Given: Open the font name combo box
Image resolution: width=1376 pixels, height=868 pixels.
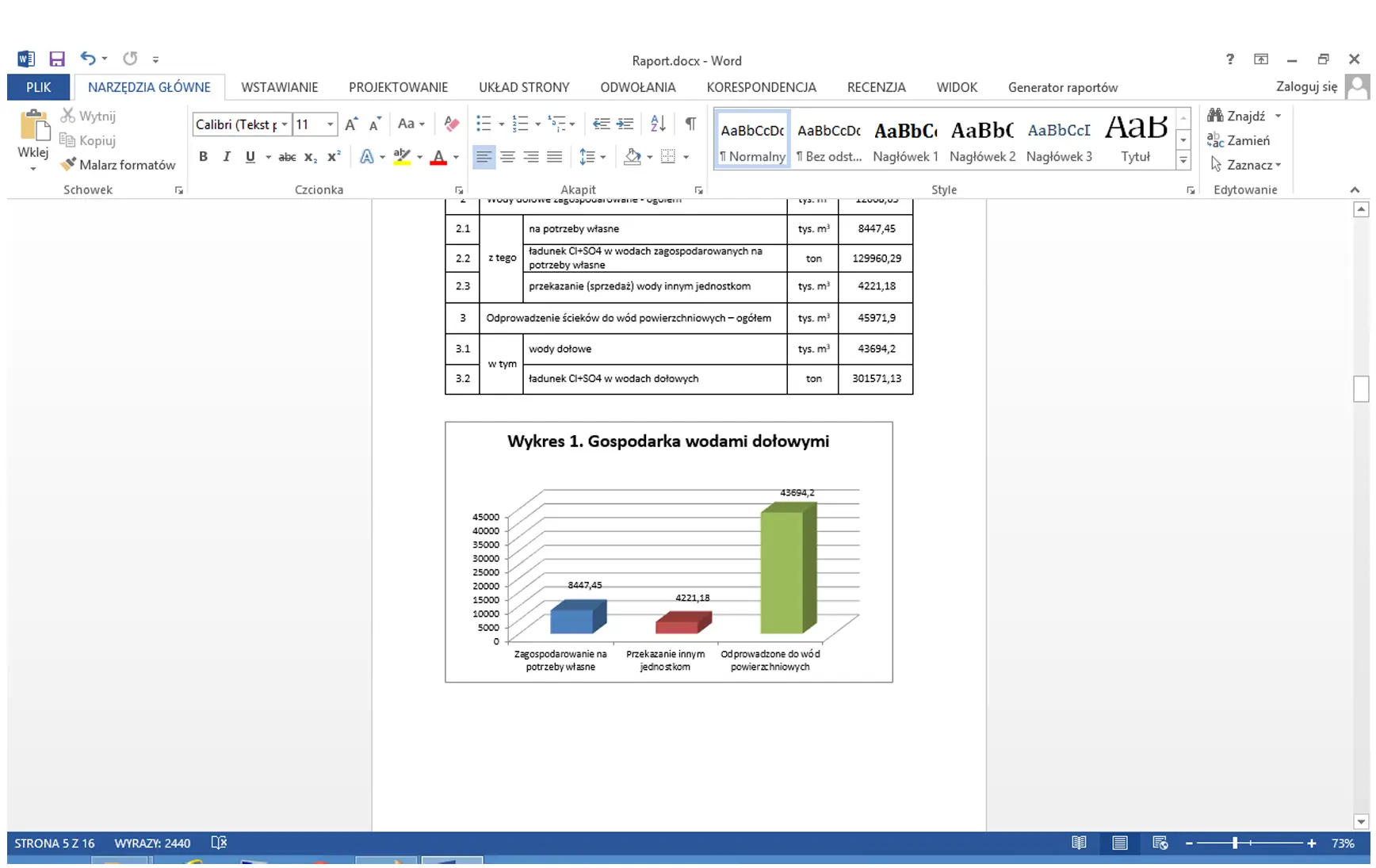Looking at the screenshot, I should (x=242, y=124).
